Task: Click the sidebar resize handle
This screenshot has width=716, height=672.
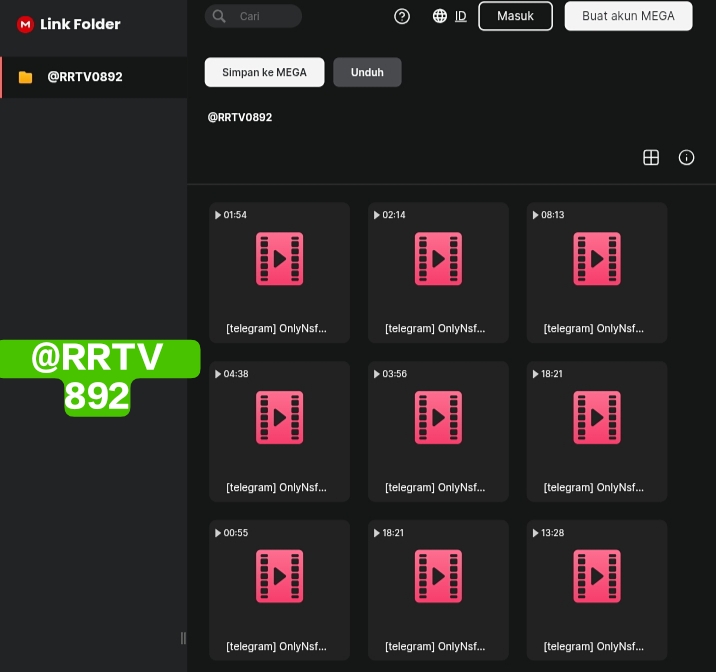Action: (x=183, y=638)
